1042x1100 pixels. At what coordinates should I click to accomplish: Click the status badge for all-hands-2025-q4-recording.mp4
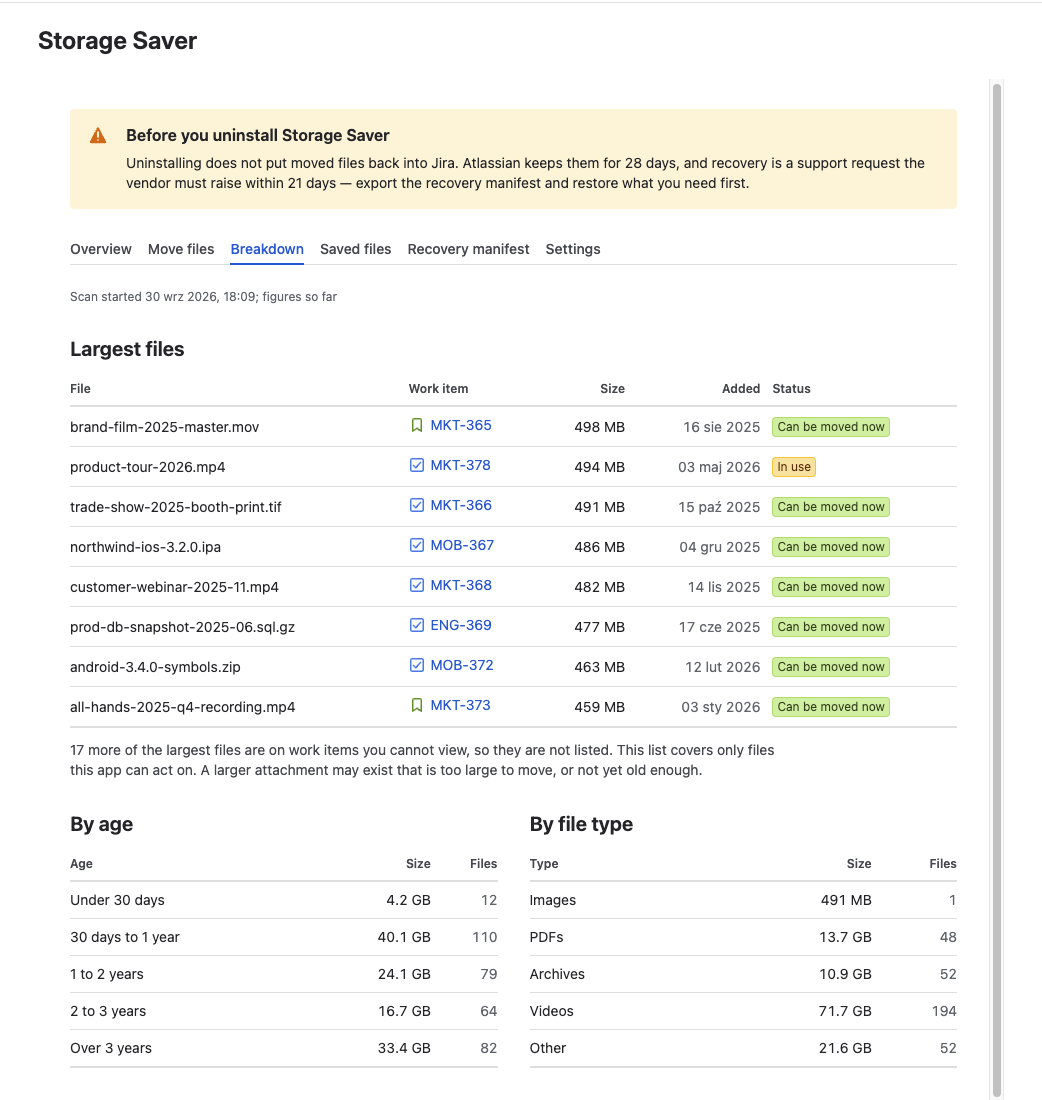click(x=831, y=707)
